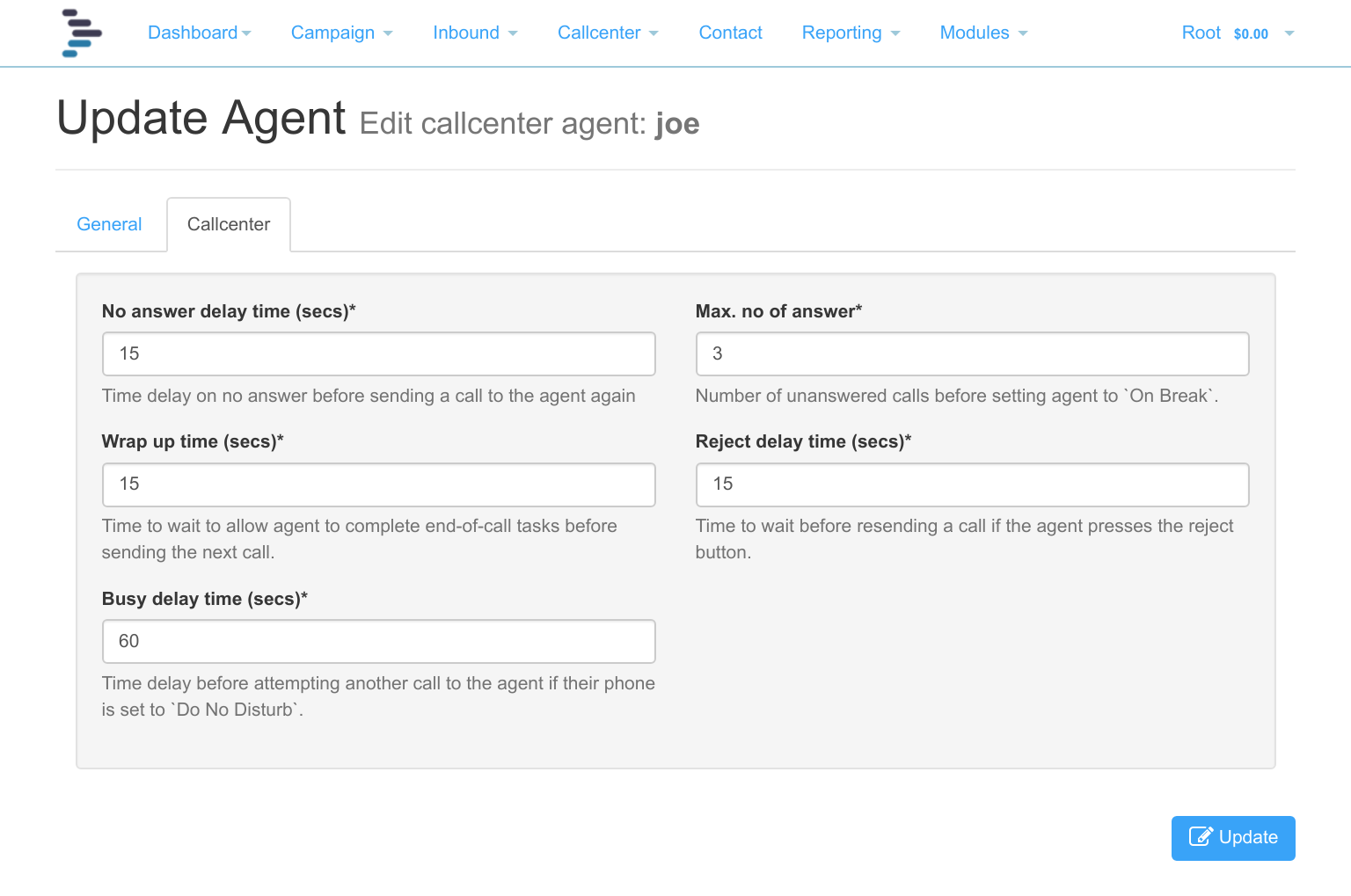Click the 'Wrap up time (secs)*' label
This screenshot has height=896, width=1351.
[193, 441]
